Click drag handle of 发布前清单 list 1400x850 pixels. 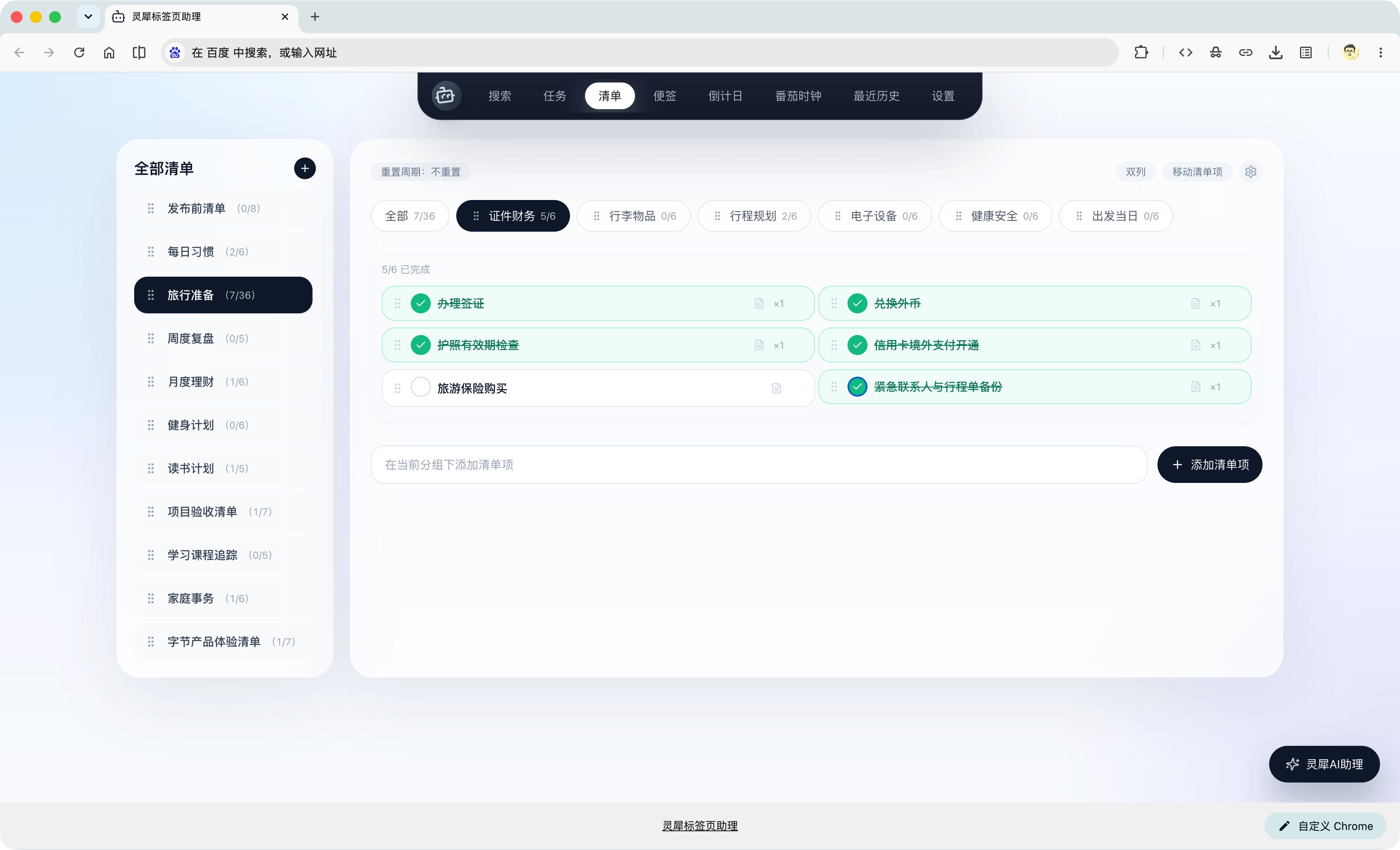(150, 208)
